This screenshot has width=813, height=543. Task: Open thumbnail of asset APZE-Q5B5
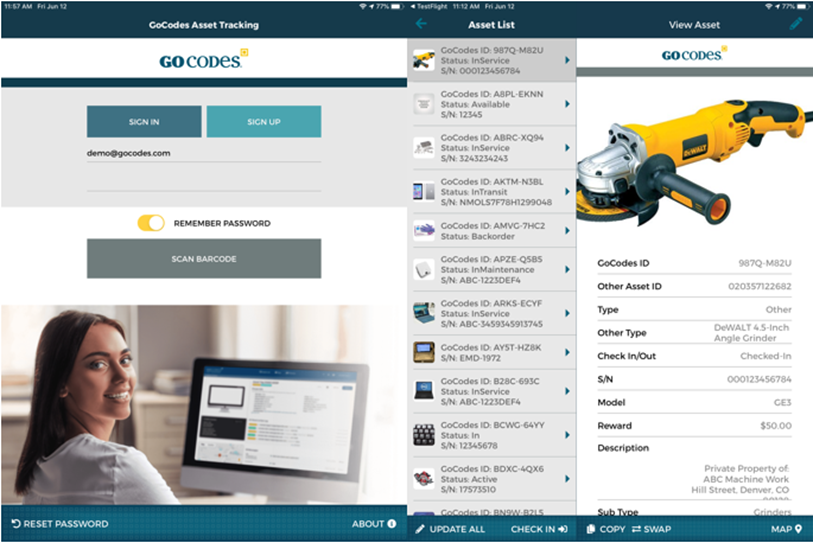tap(424, 269)
